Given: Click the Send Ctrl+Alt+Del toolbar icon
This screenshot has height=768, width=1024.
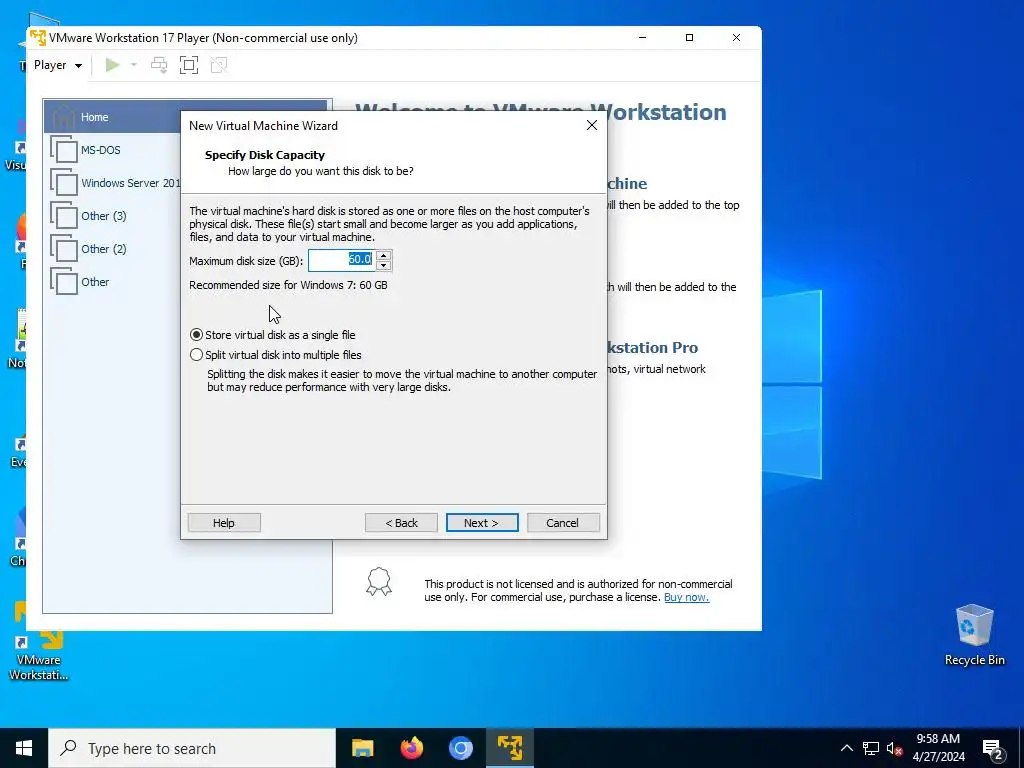Looking at the screenshot, I should (159, 65).
